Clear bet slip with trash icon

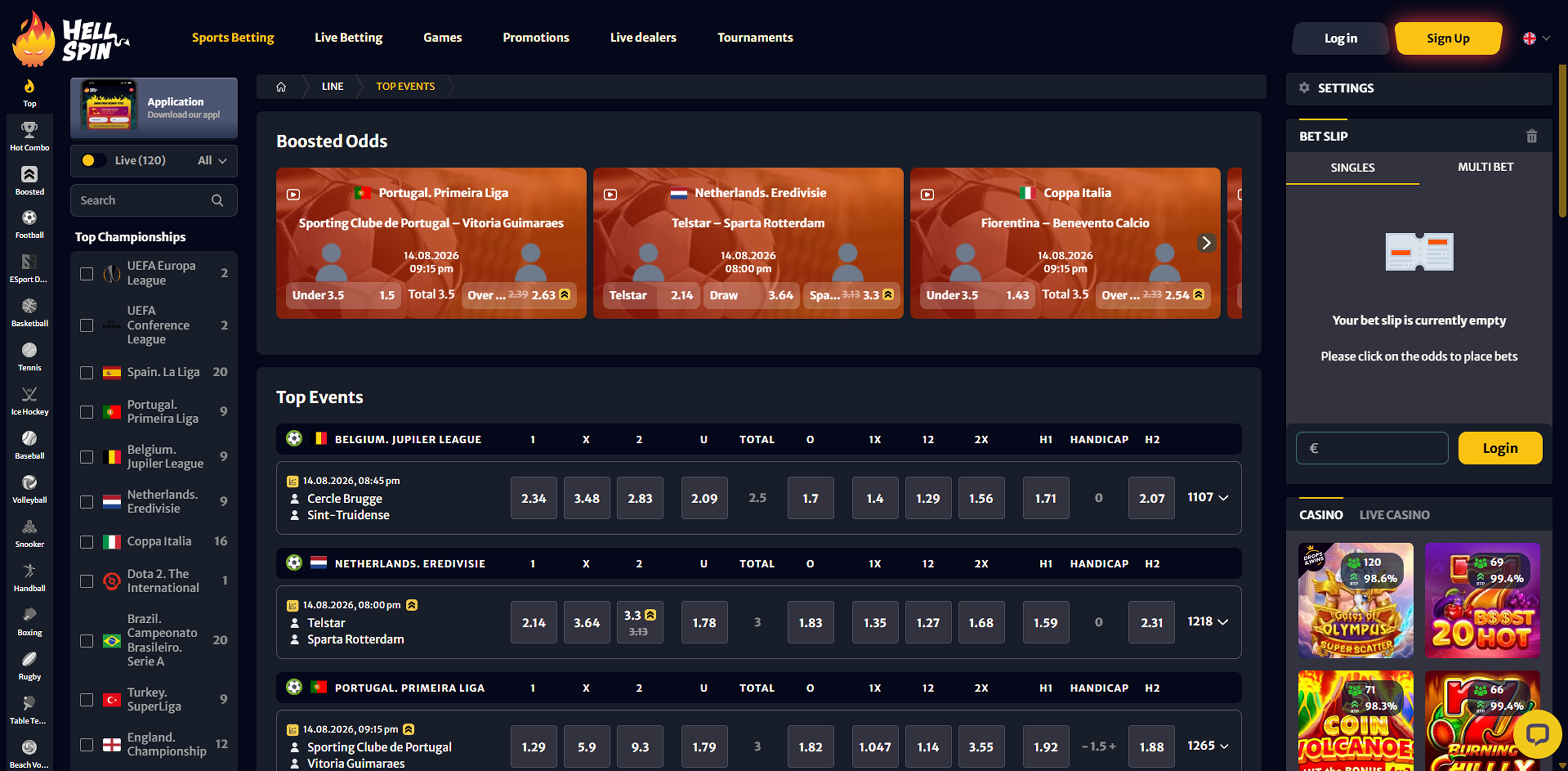1532,137
